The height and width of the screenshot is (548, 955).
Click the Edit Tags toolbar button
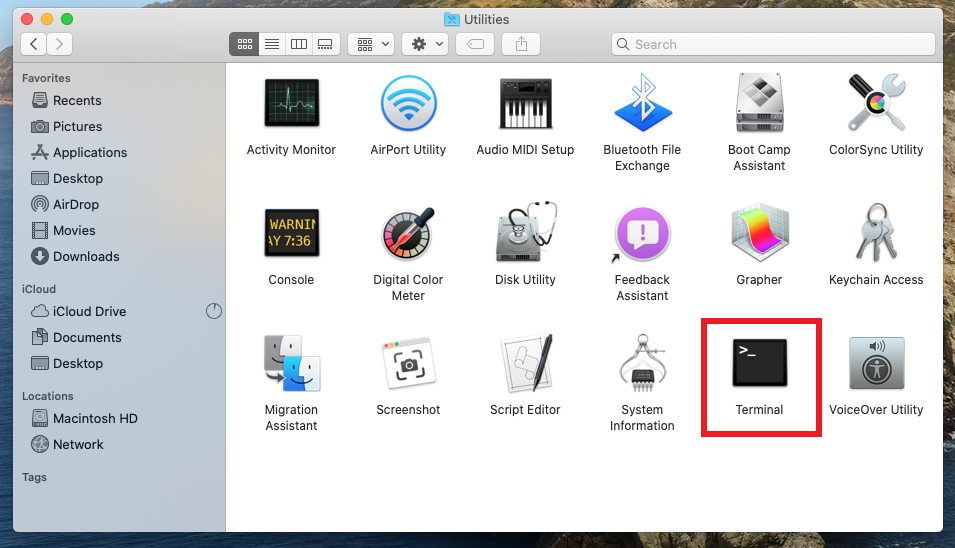click(x=475, y=44)
